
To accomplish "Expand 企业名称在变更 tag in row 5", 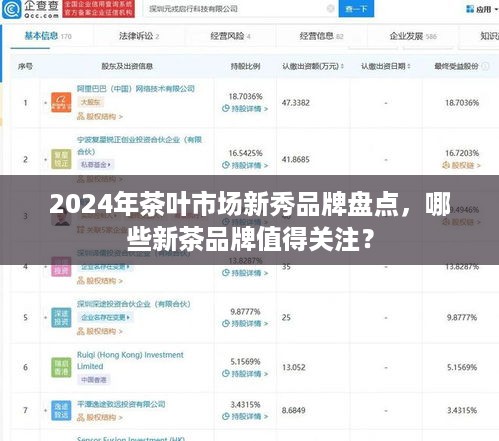I will pyautogui.click(x=105, y=317).
